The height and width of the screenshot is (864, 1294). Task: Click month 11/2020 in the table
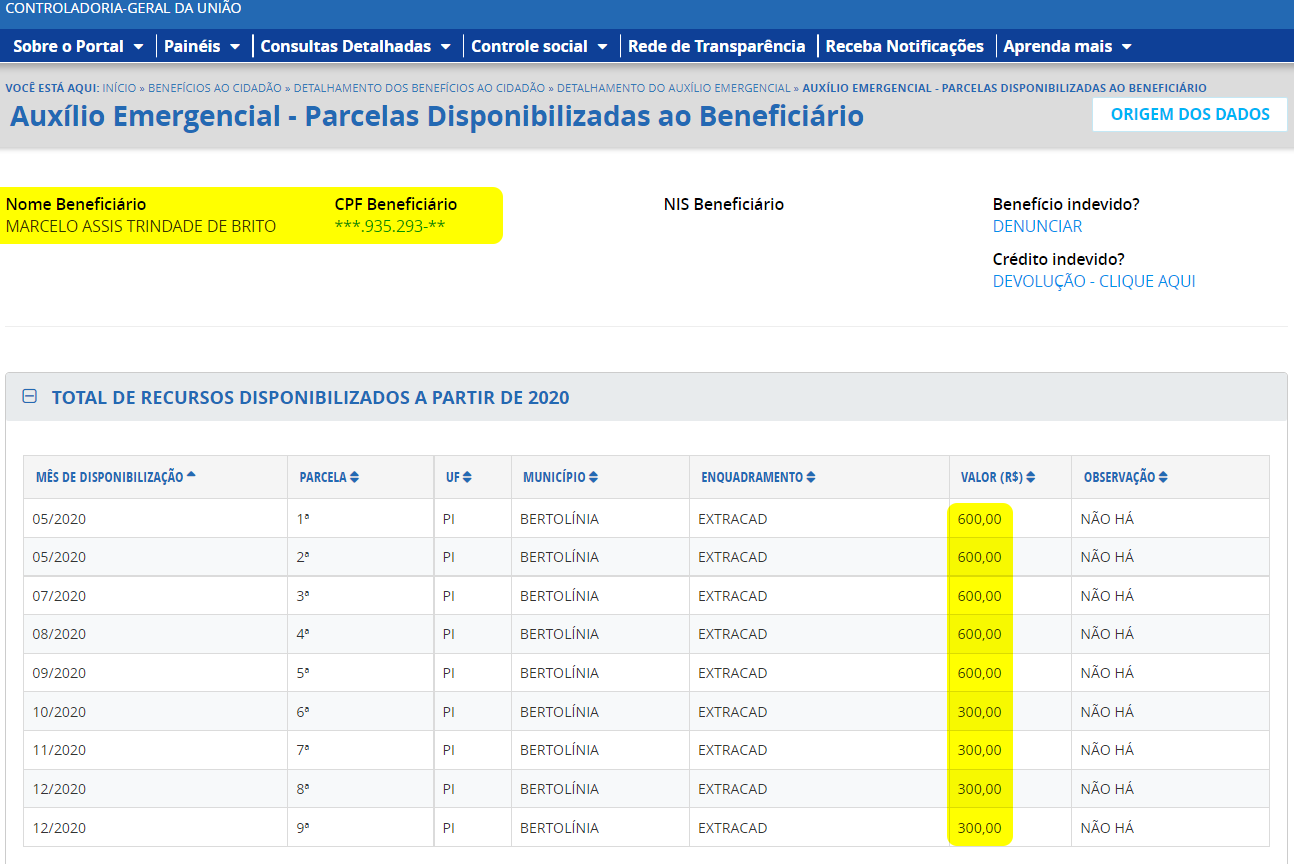tap(60, 750)
